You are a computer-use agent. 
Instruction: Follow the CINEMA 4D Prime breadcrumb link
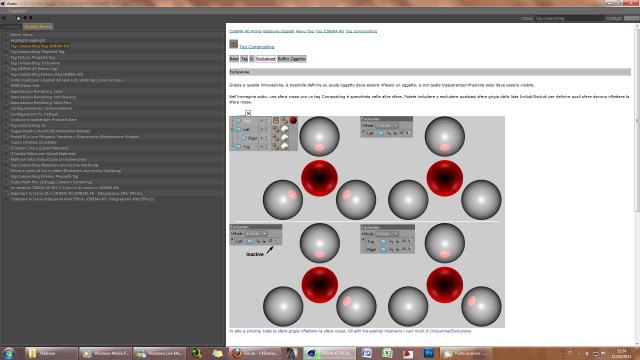click(x=245, y=31)
